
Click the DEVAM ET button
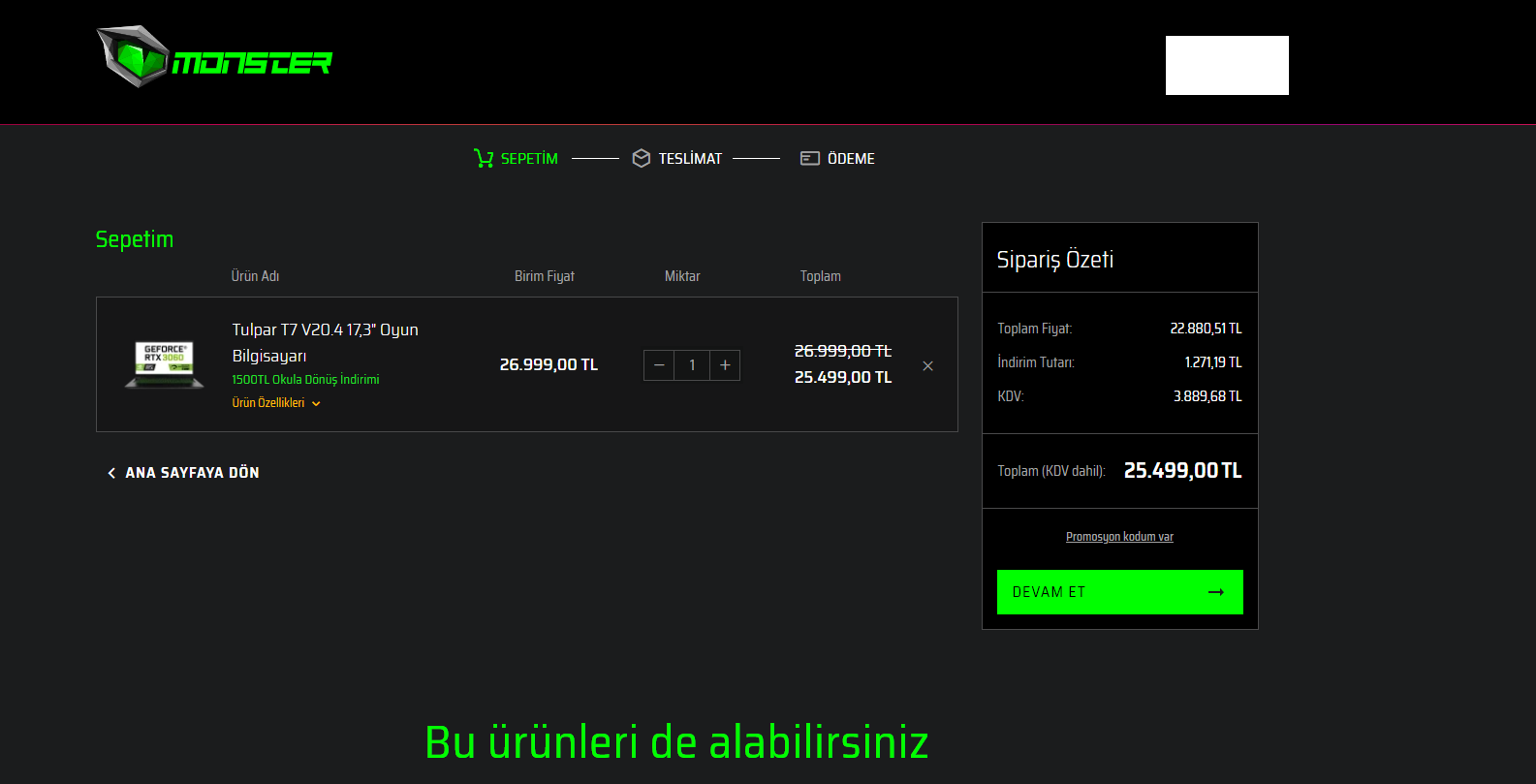point(1120,592)
